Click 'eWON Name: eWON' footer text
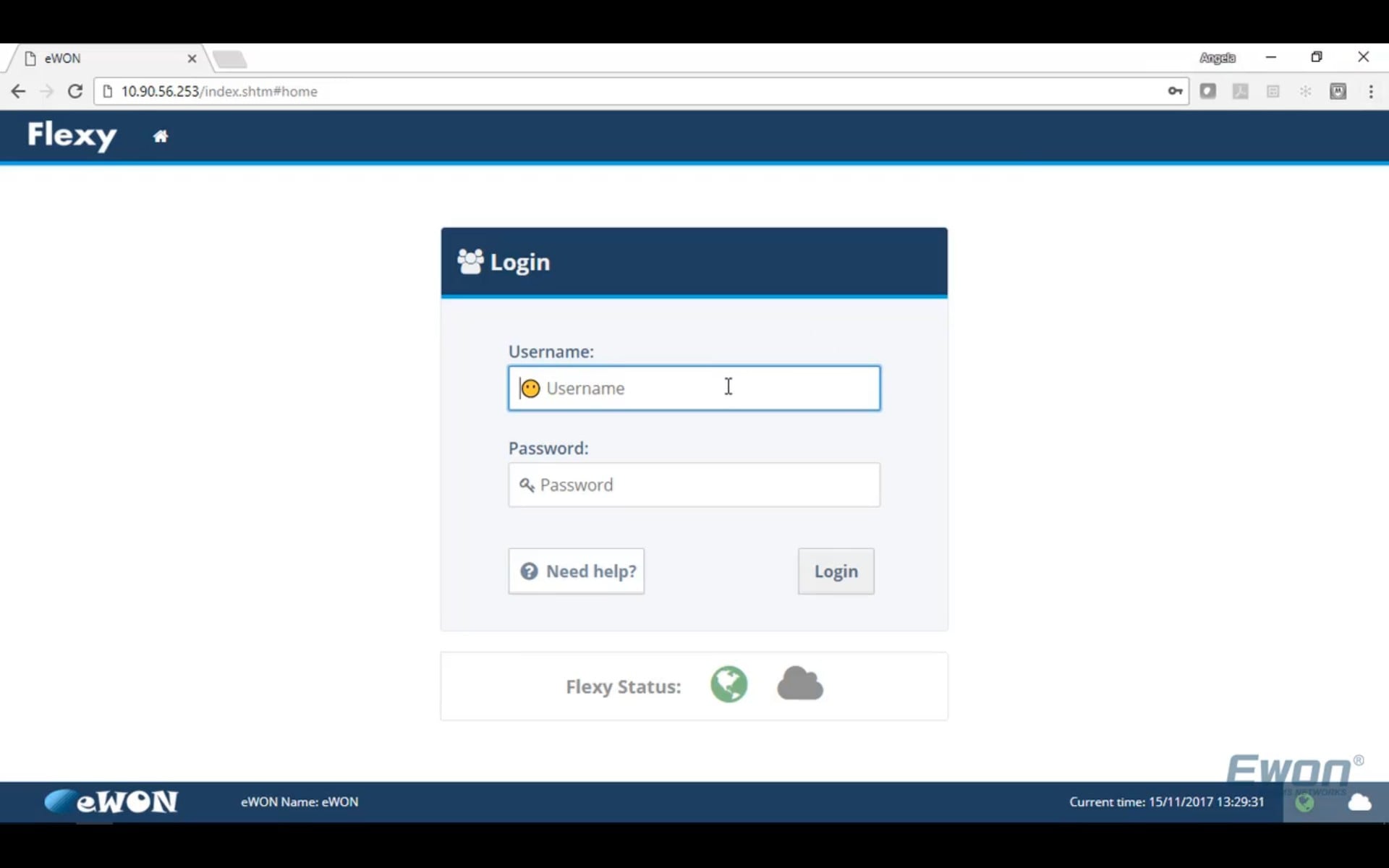1389x868 pixels. (x=300, y=801)
